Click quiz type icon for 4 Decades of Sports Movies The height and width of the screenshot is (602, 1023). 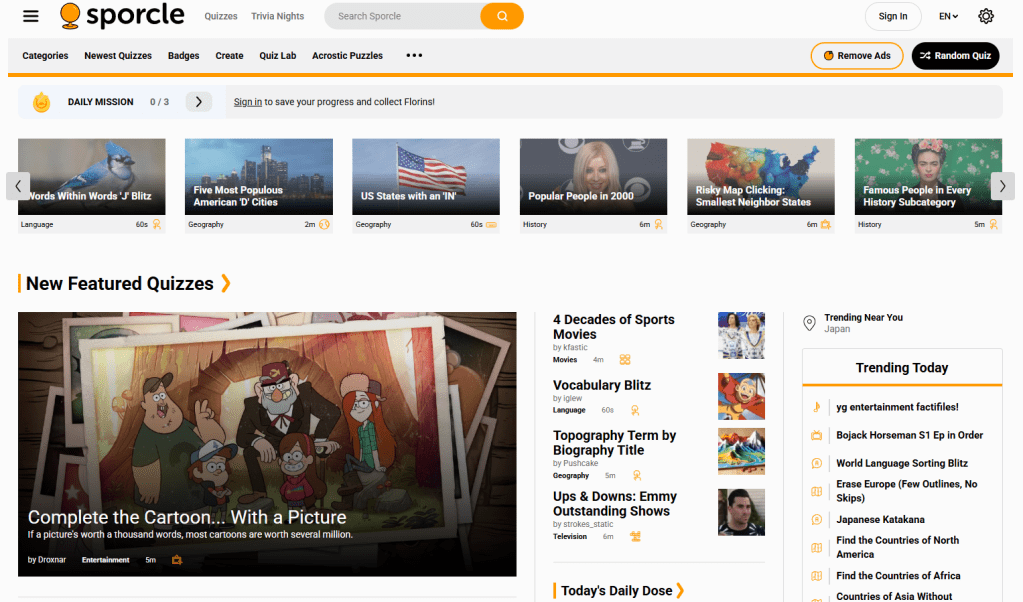pos(625,359)
